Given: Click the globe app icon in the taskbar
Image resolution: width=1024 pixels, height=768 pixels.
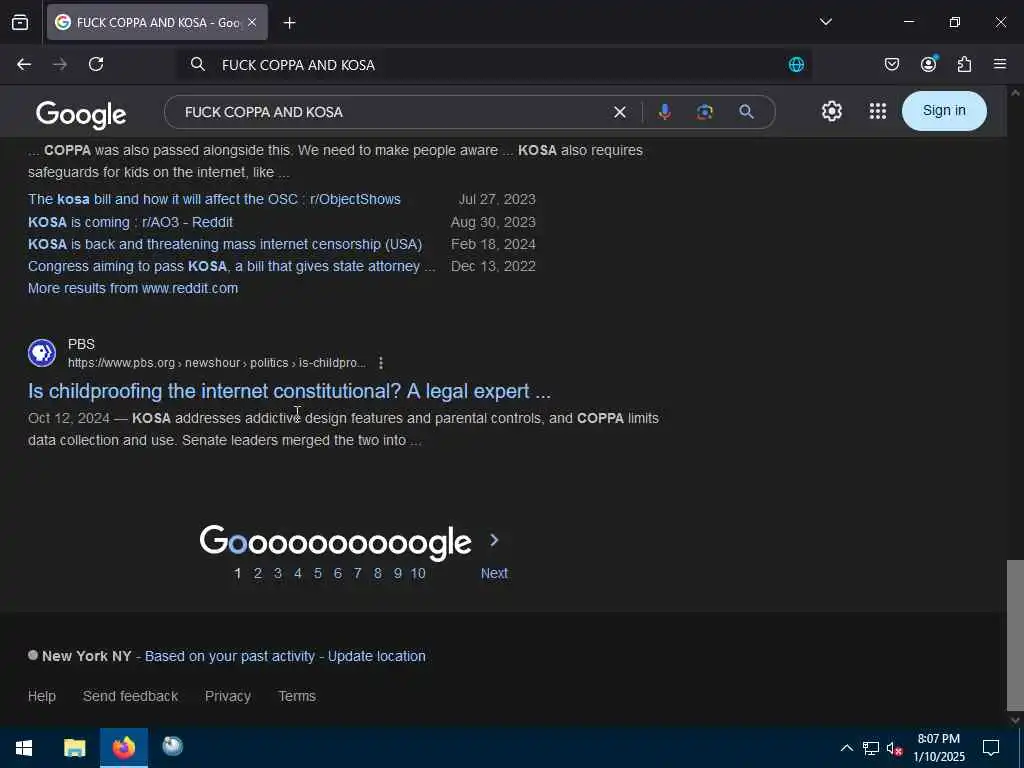Looking at the screenshot, I should click(172, 746).
